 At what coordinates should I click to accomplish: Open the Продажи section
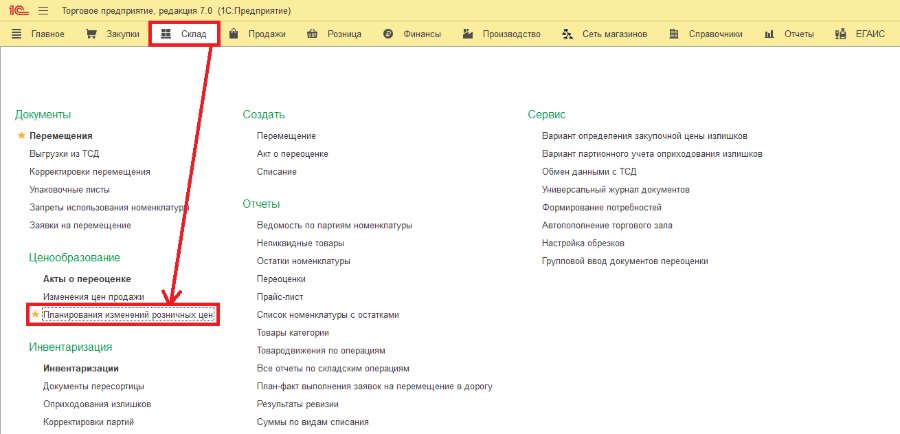(267, 34)
